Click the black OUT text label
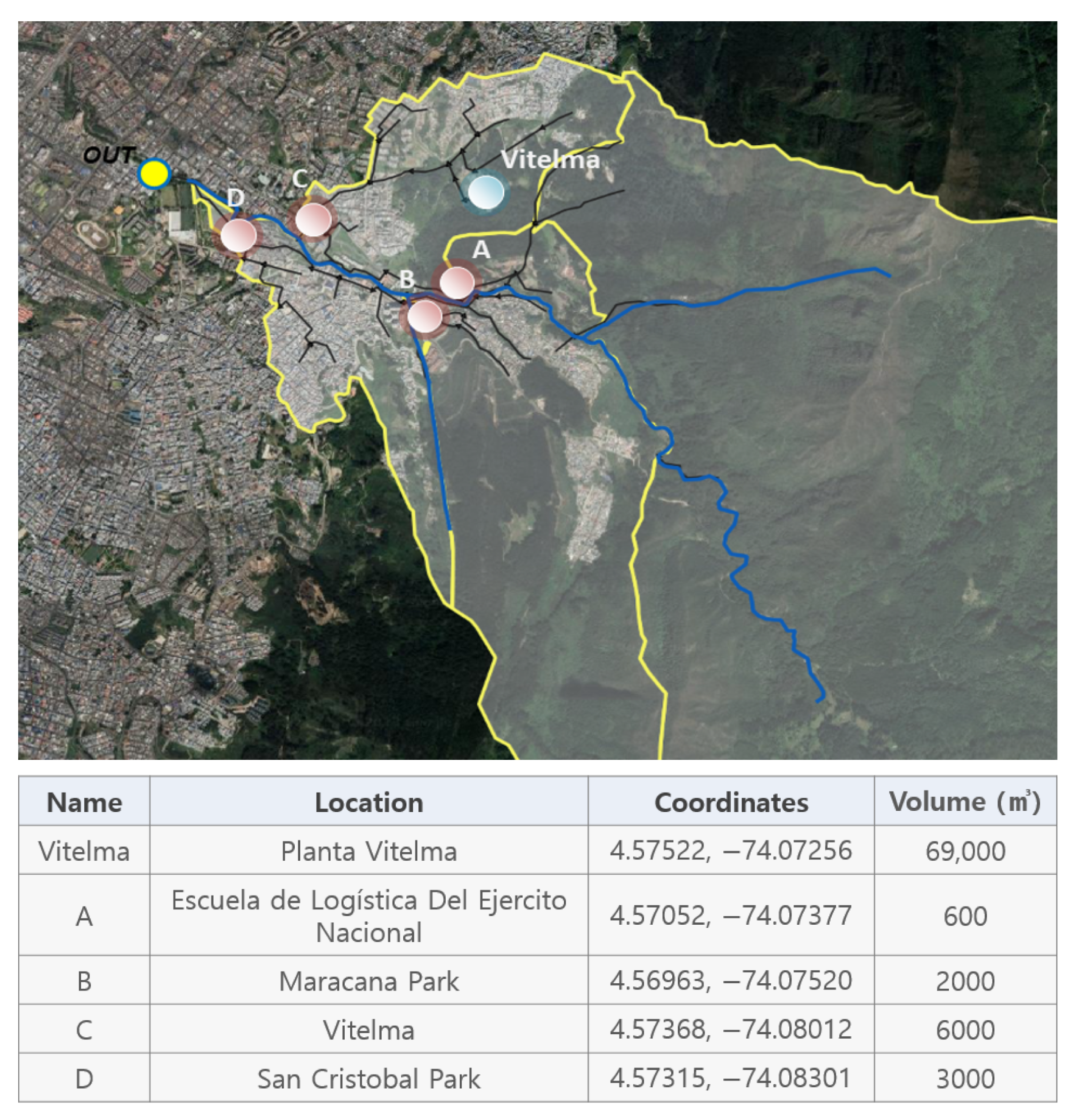The image size is (1073, 1120). click(x=109, y=155)
